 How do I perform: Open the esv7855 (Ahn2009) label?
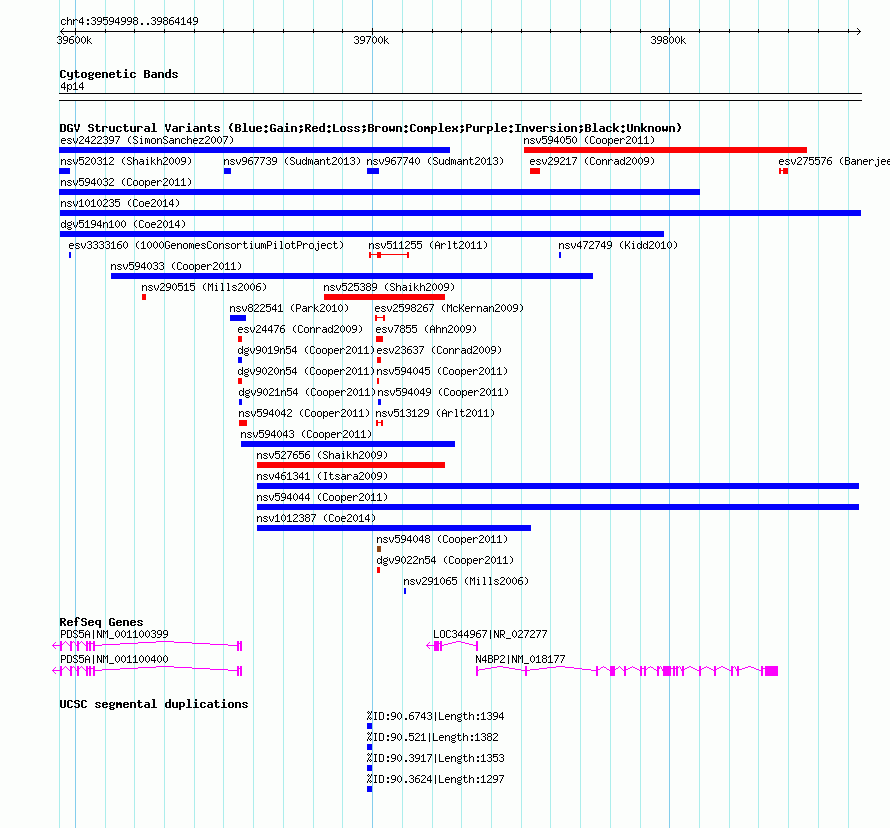426,329
